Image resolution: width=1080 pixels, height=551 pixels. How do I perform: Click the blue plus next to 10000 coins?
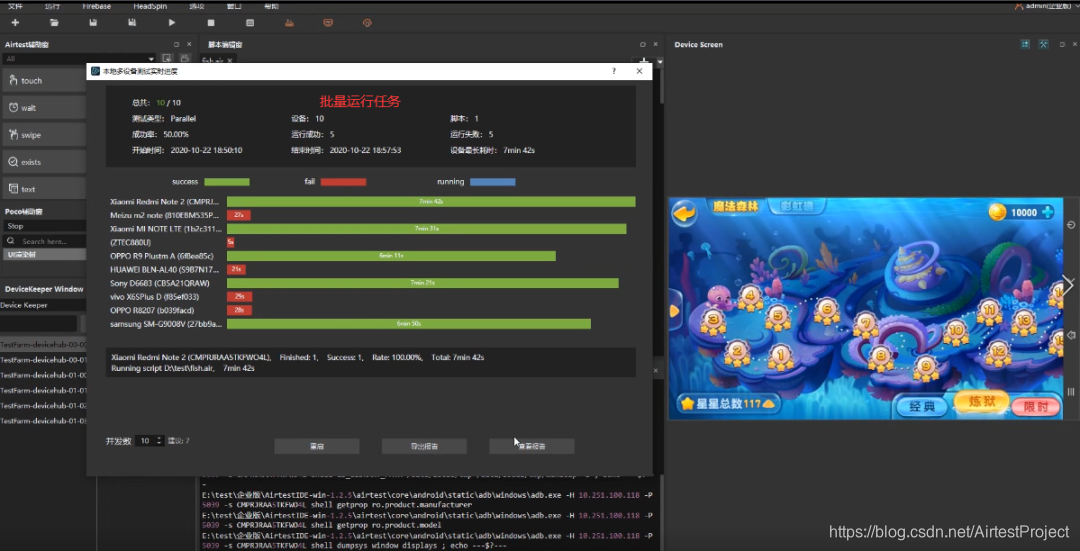coord(1047,212)
